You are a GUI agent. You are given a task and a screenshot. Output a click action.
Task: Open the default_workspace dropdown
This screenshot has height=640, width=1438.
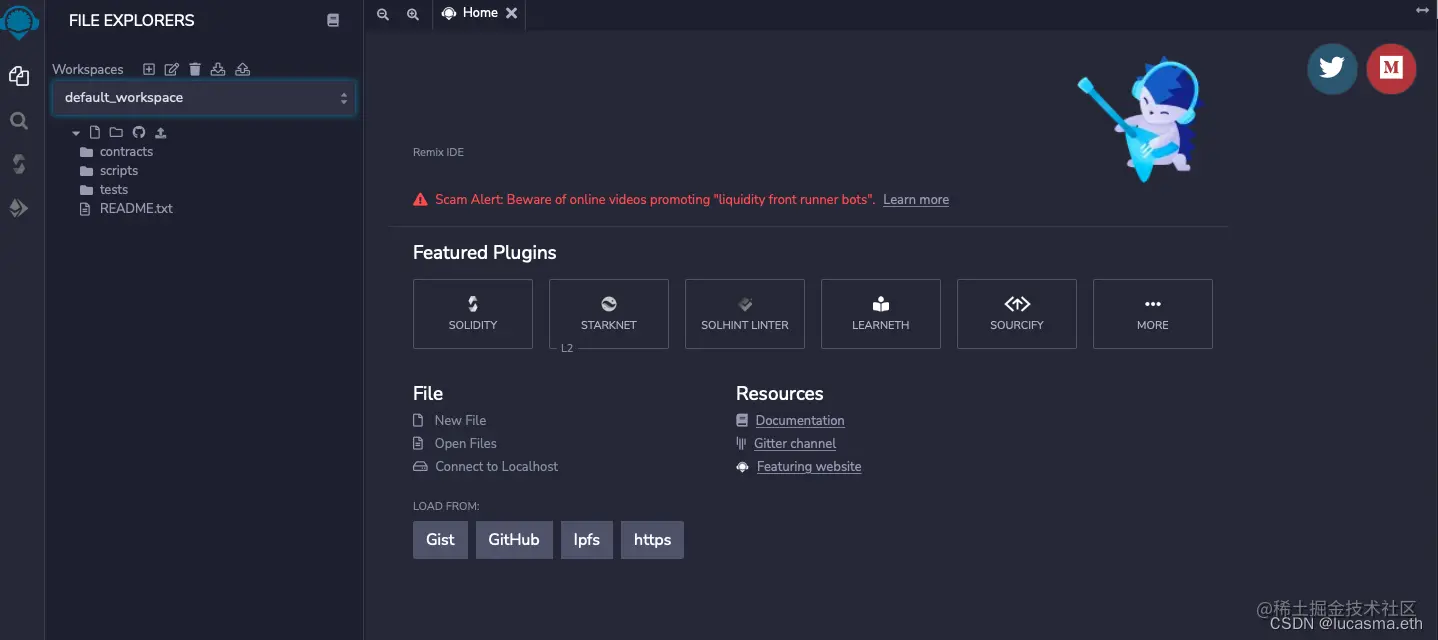click(x=204, y=98)
